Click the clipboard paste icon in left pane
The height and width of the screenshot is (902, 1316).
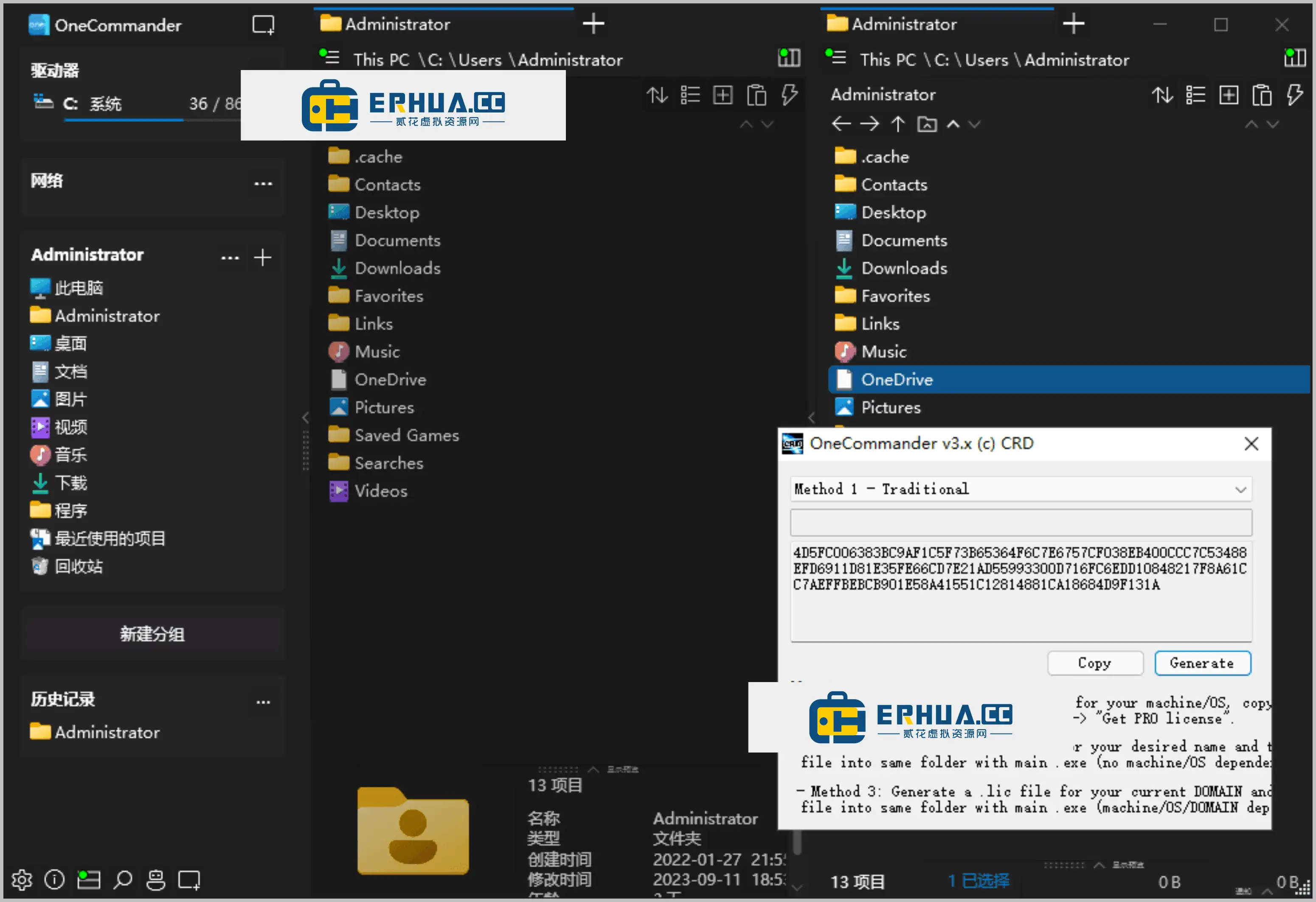756,95
